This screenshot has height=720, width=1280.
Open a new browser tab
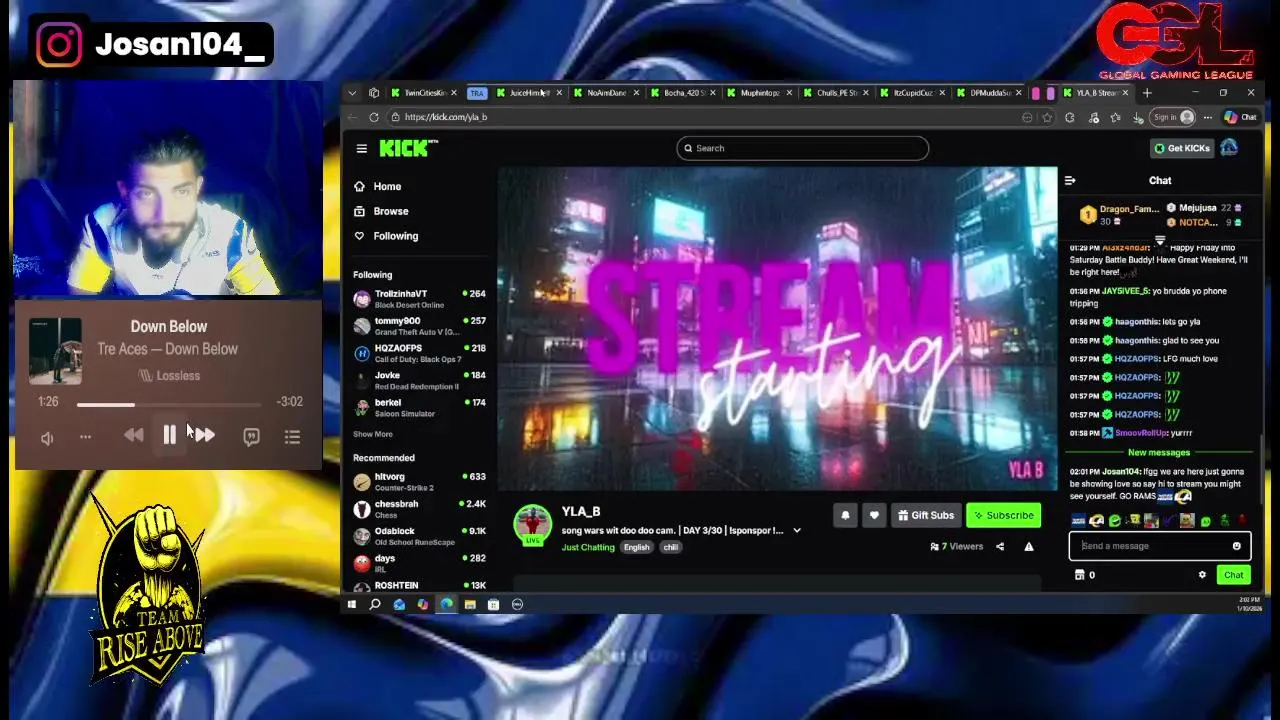1147,93
